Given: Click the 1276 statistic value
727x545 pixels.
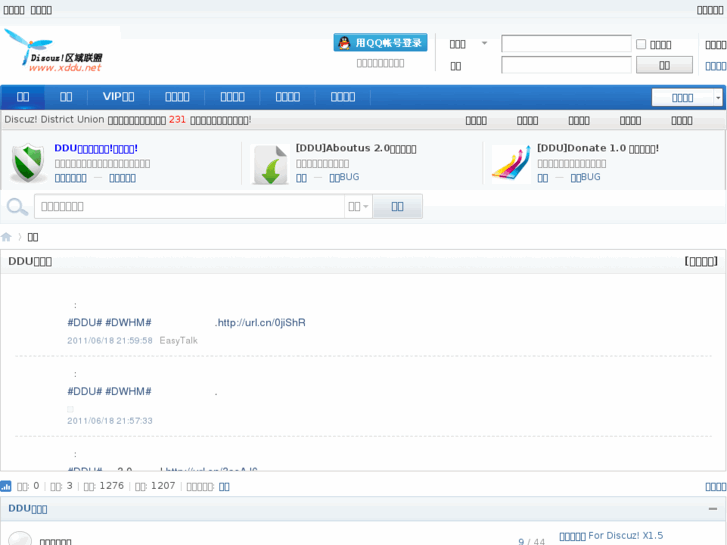Looking at the screenshot, I should click(112, 486).
